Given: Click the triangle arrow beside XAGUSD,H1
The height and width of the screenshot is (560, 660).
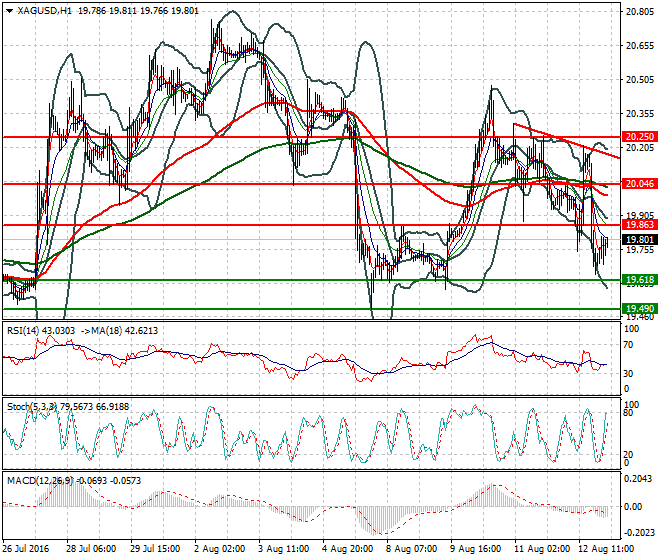Looking at the screenshot, I should tap(10, 10).
